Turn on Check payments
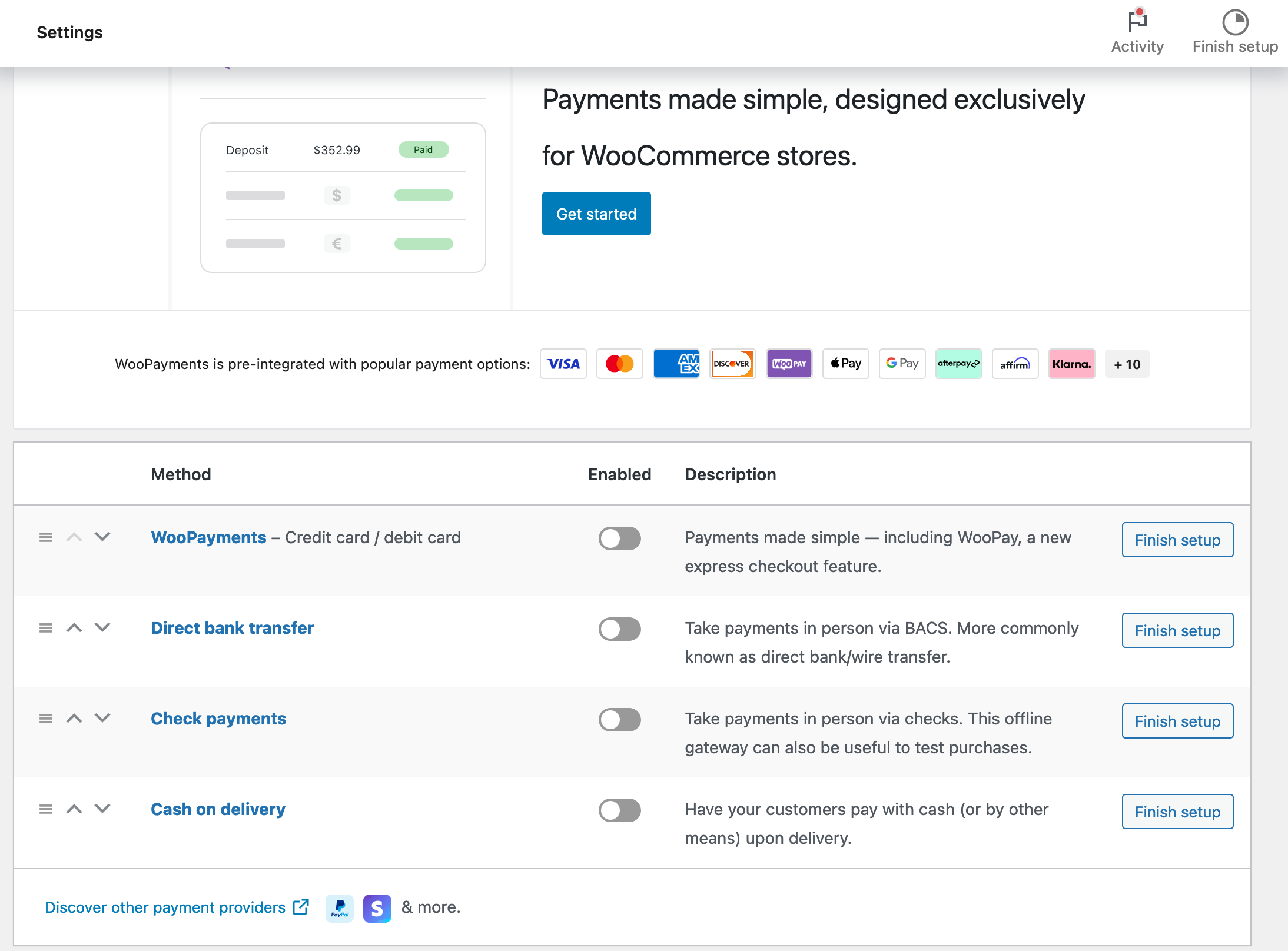The image size is (1288, 951). tap(619, 720)
